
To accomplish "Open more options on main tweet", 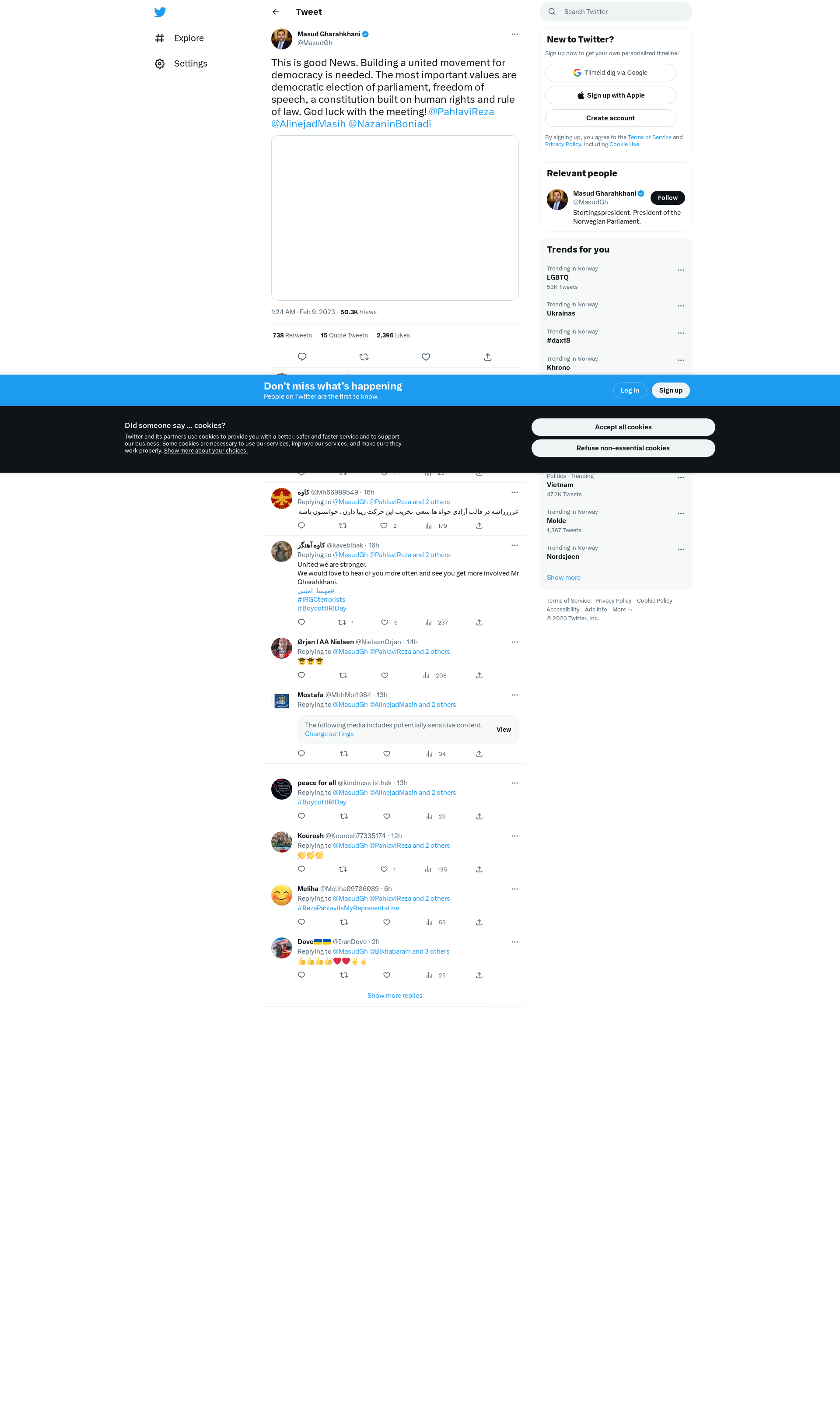I will coord(514,35).
